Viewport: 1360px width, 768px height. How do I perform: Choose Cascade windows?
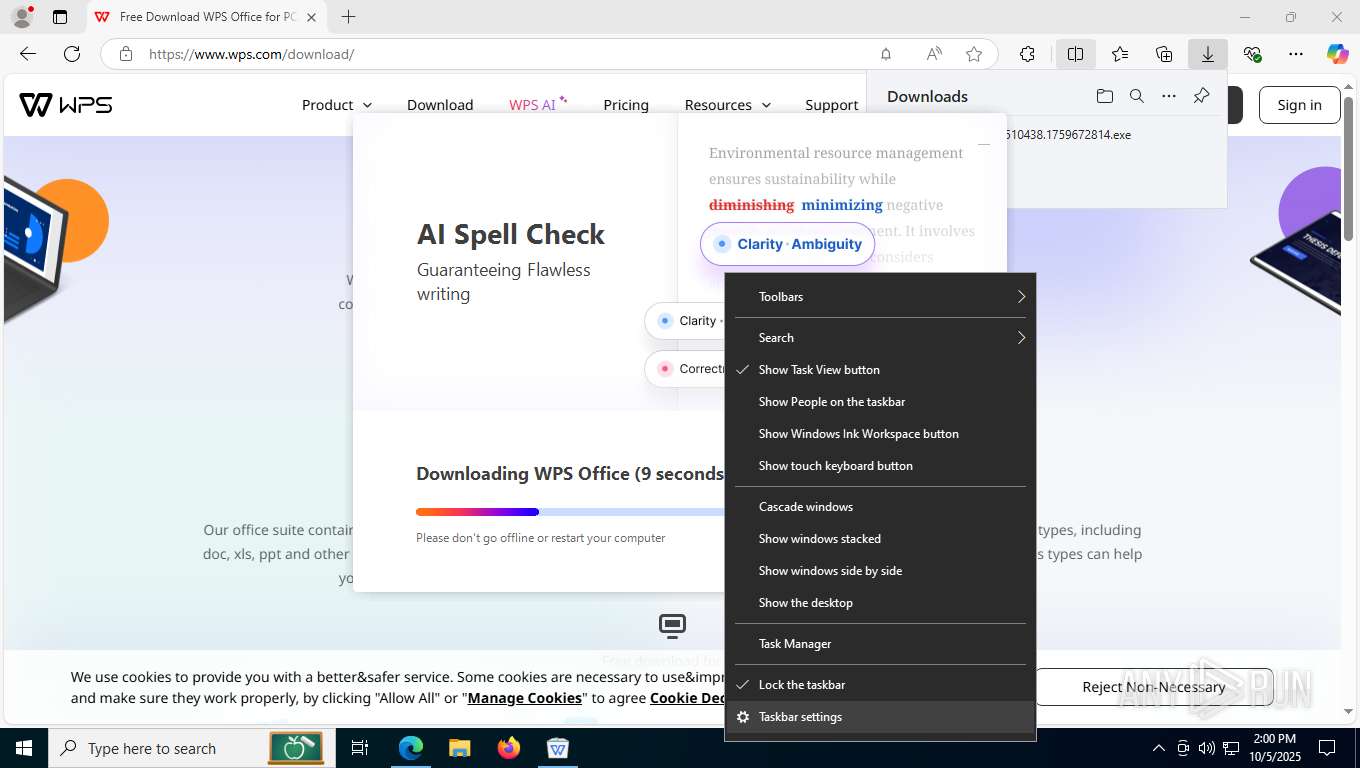coord(880,507)
